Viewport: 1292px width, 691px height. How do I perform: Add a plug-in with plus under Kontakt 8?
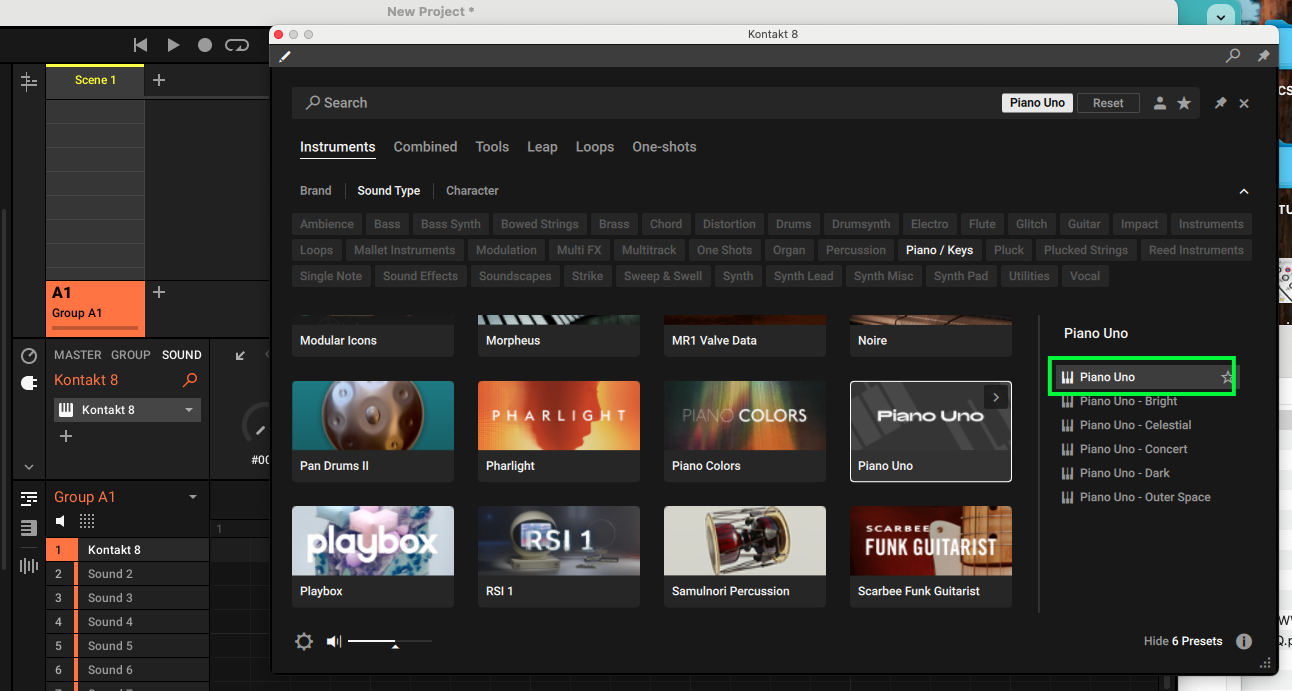[66, 436]
